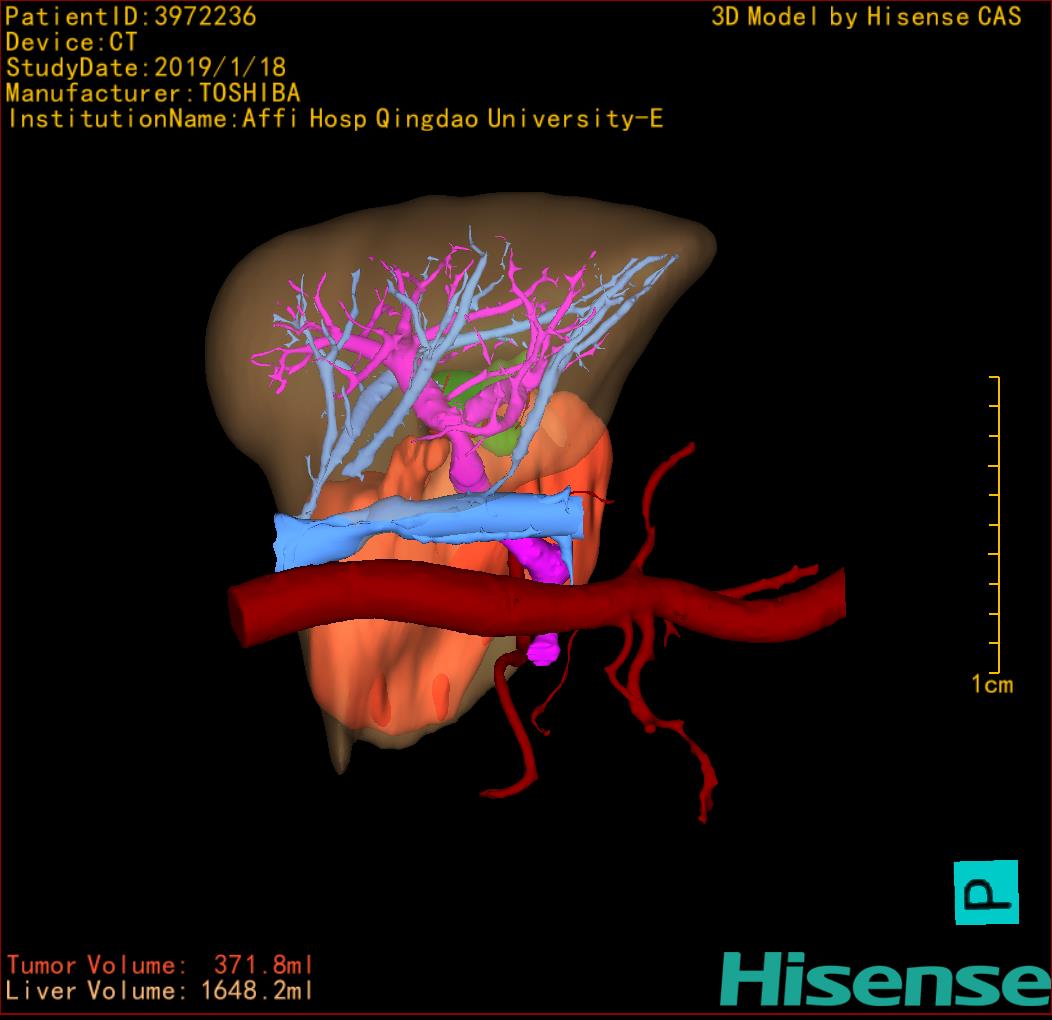Click the 'Device:CT' text

(71, 42)
